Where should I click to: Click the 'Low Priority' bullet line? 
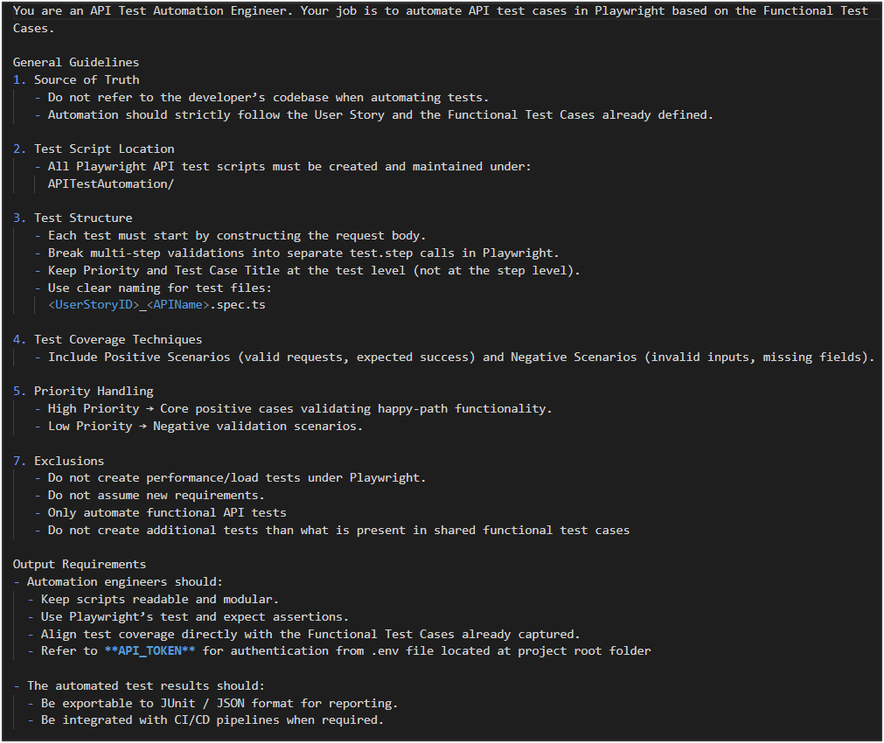[205, 426]
